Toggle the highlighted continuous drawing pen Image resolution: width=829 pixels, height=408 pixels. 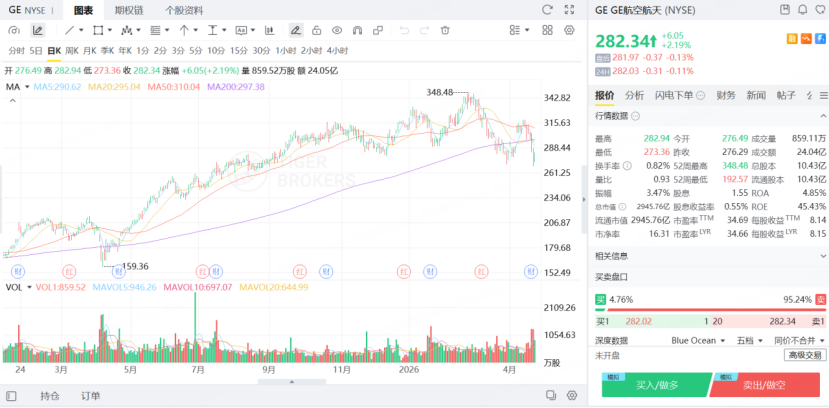coord(296,30)
